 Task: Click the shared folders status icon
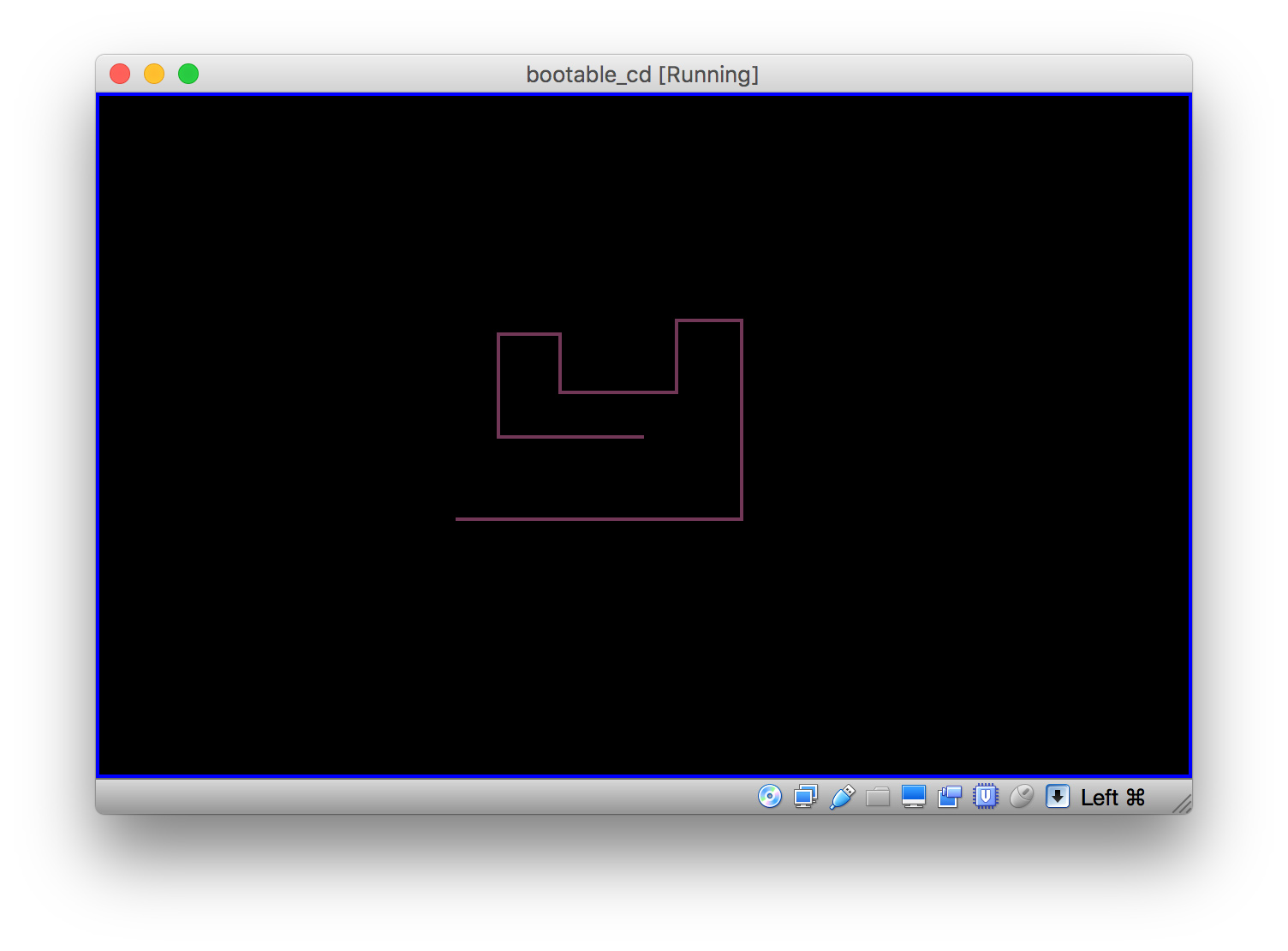point(878,798)
